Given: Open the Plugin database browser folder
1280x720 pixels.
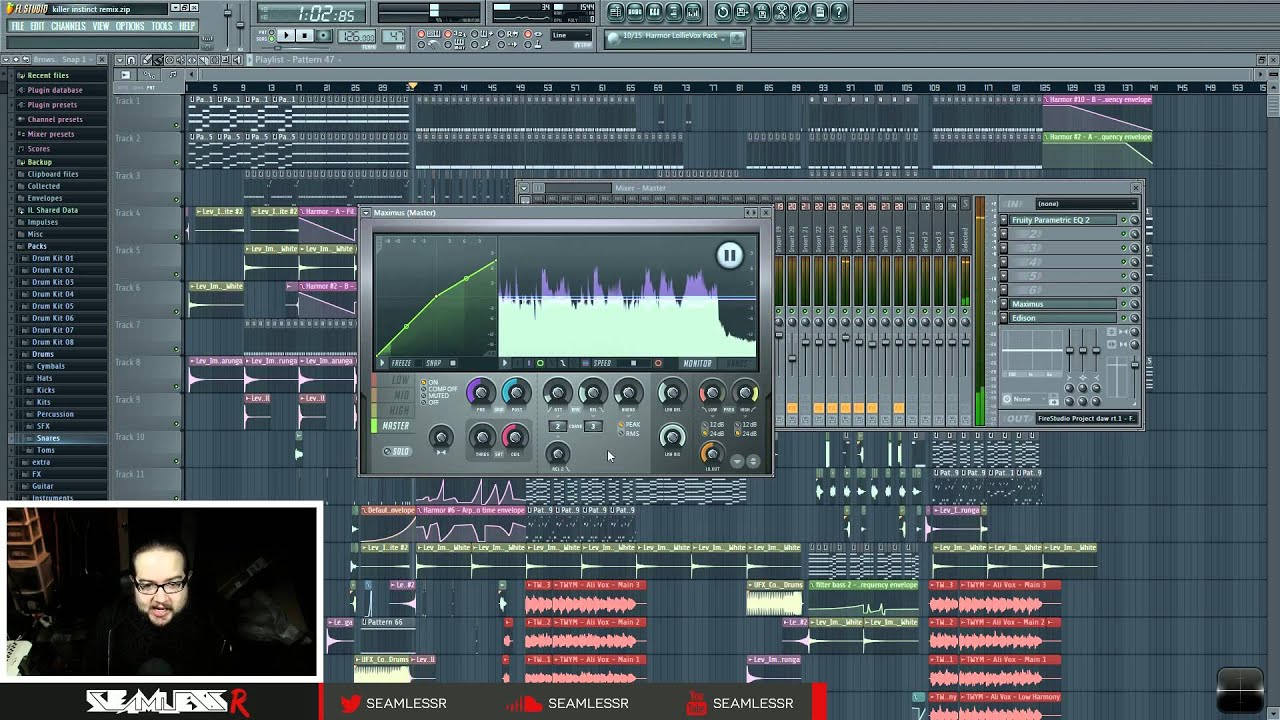Looking at the screenshot, I should tap(54, 90).
